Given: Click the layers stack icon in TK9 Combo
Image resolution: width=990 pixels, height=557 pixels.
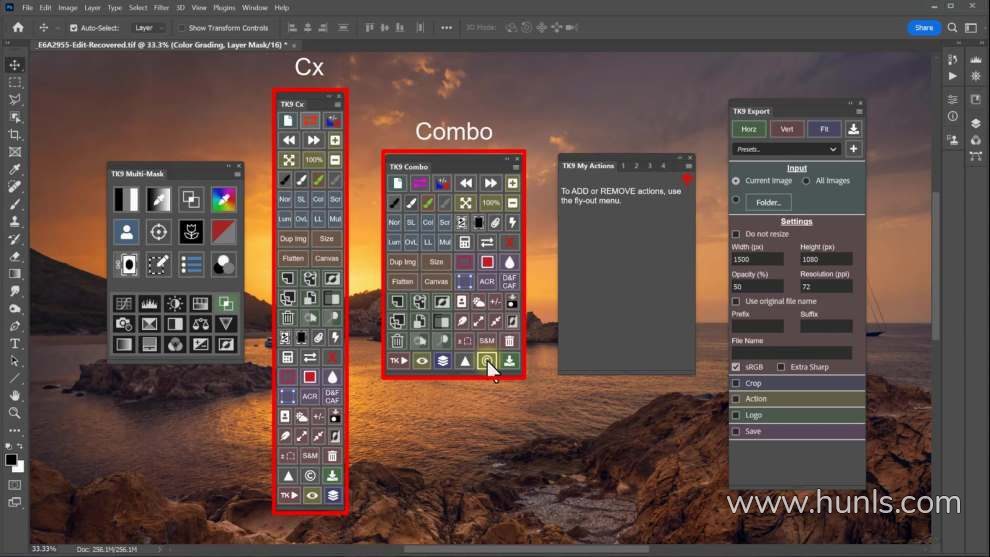Looking at the screenshot, I should tap(443, 361).
